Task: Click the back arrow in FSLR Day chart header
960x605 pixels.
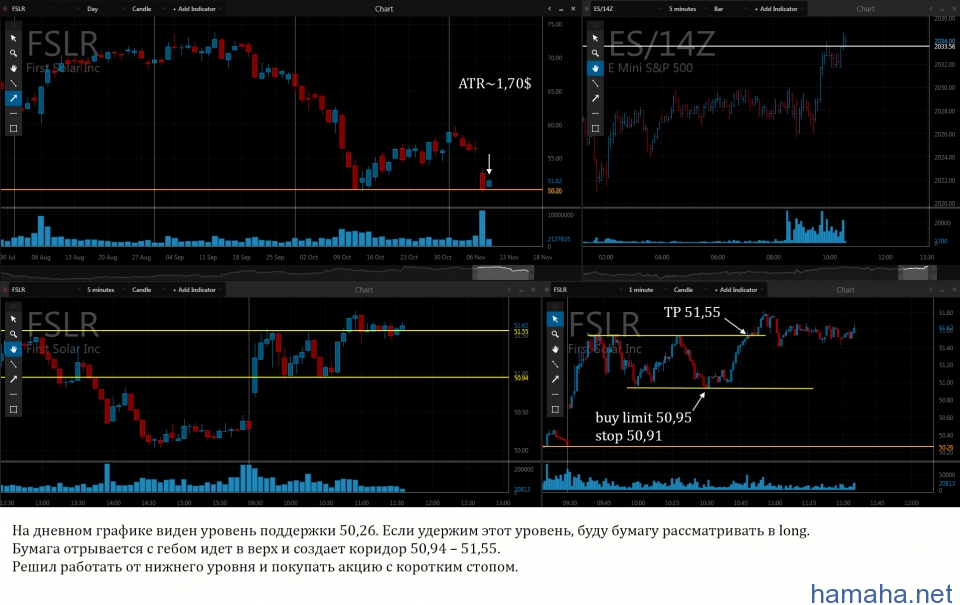Action: pyautogui.click(x=549, y=9)
